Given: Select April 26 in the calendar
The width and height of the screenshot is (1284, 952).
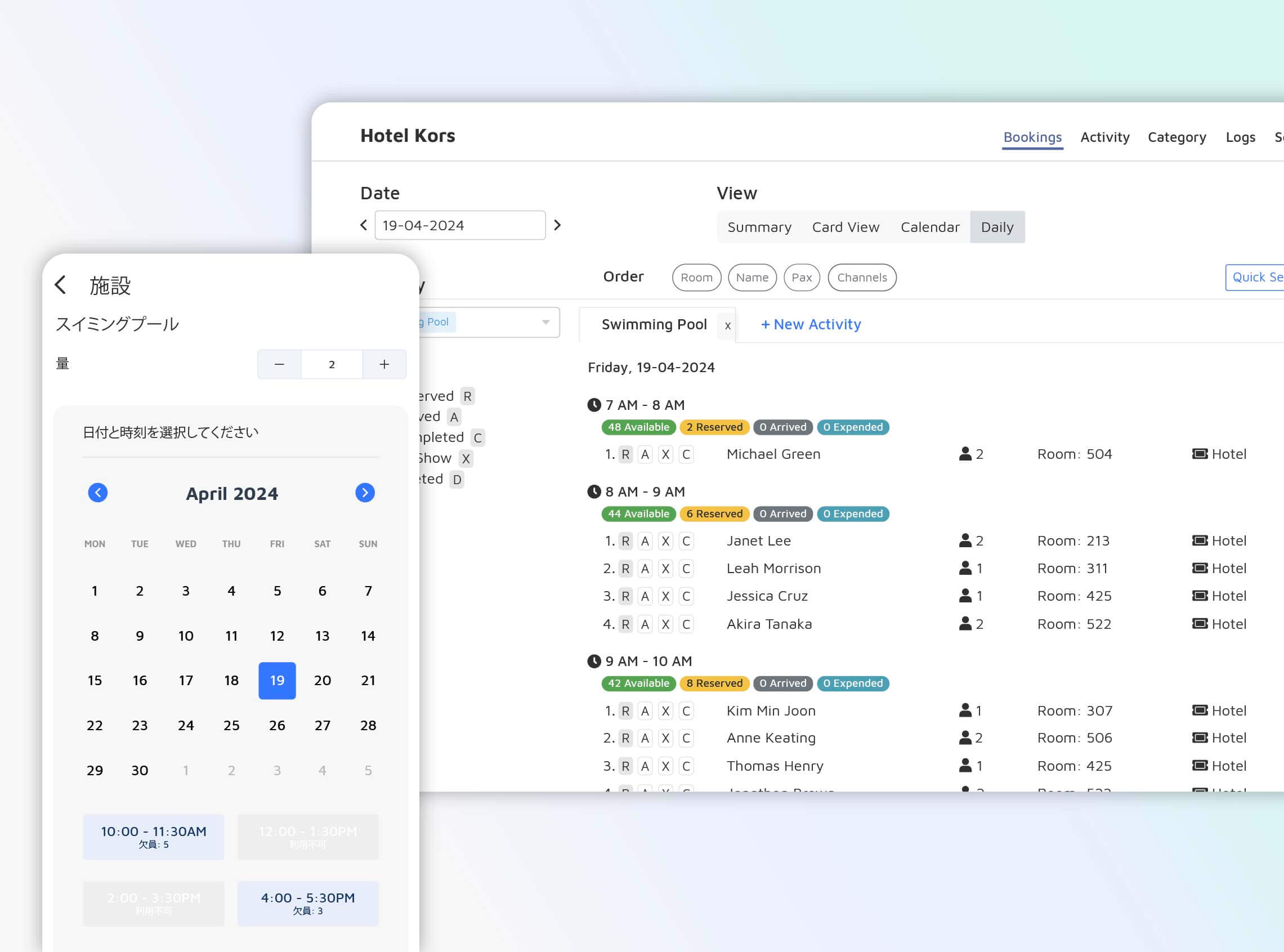Looking at the screenshot, I should (x=277, y=726).
